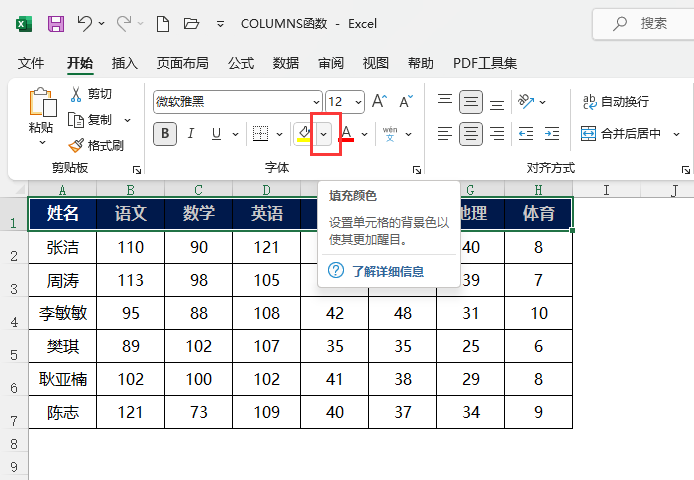694x480 pixels.
Task: Apply yellow fill color bucket
Action: pos(304,133)
